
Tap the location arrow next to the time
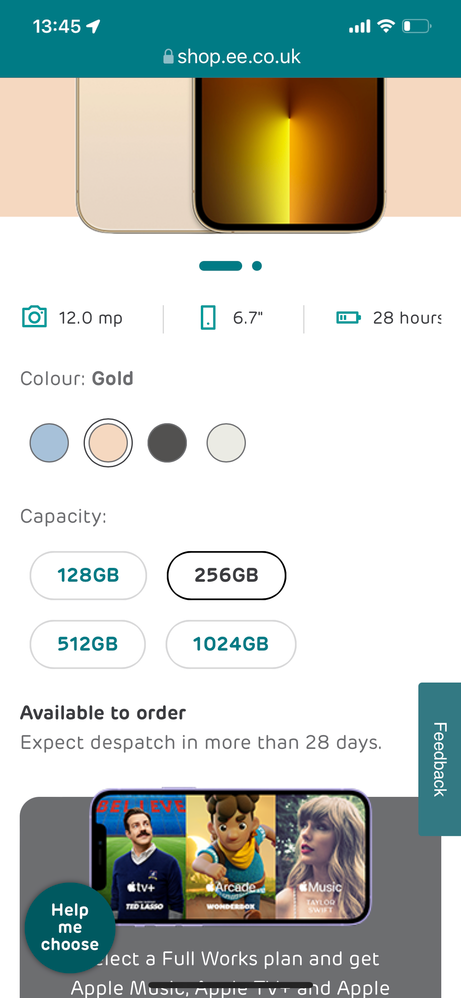click(x=94, y=26)
